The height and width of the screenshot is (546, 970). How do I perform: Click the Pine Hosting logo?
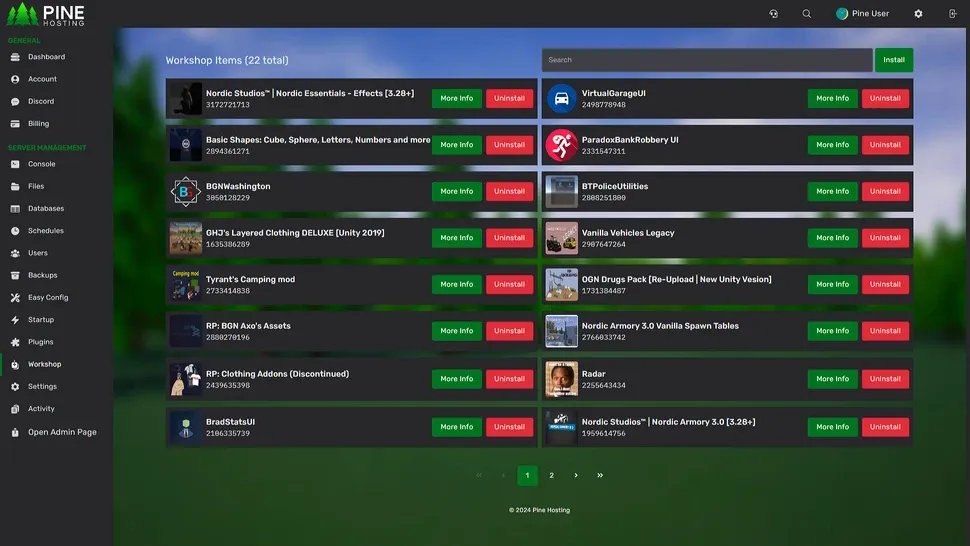click(46, 14)
